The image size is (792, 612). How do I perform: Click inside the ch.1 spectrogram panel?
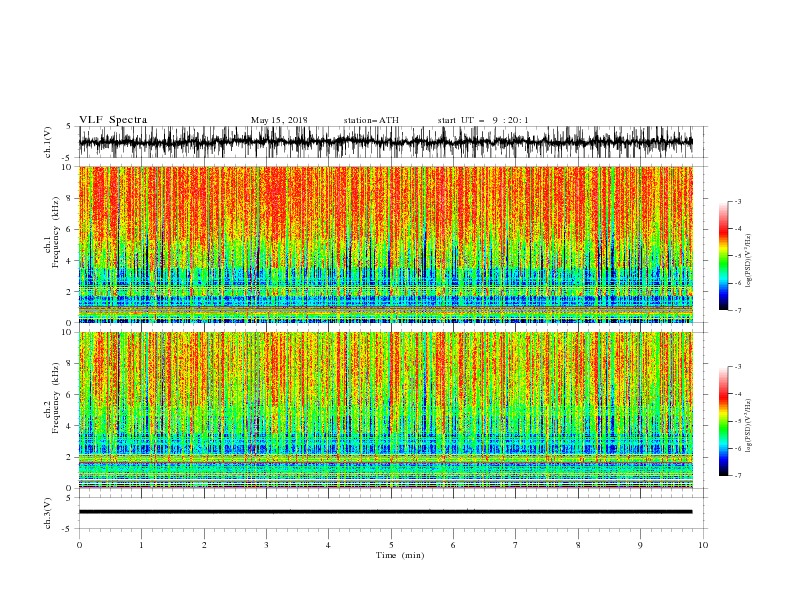click(x=385, y=244)
